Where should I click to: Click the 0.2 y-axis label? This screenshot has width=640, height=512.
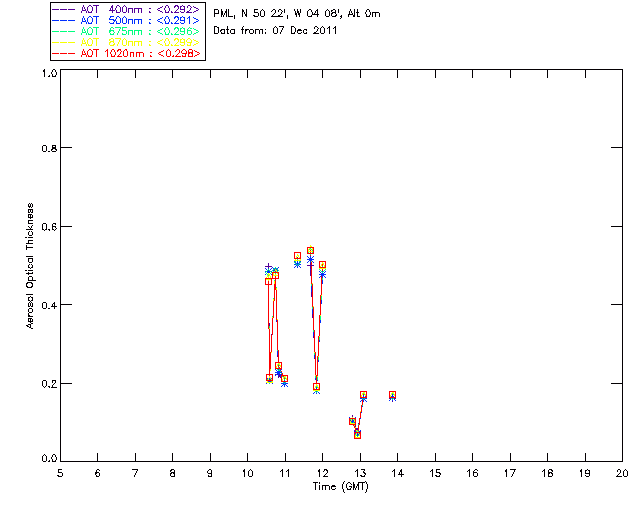49,384
